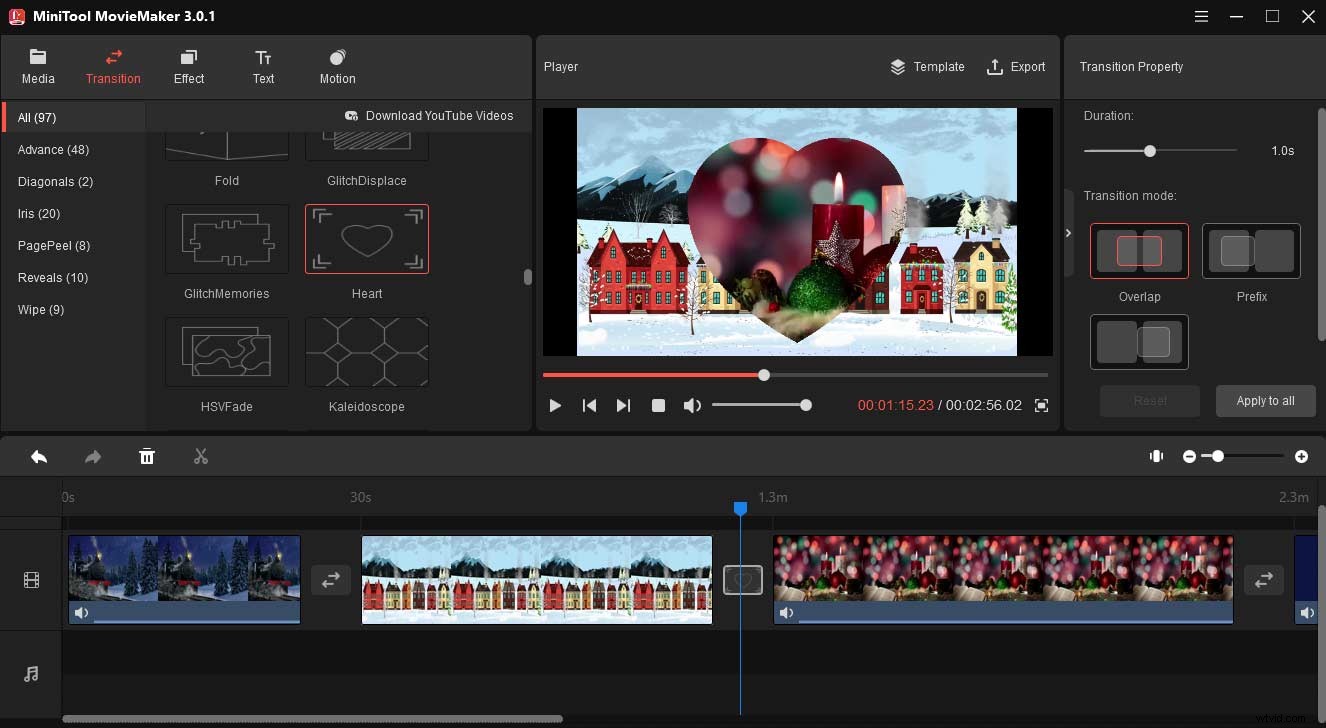Delete the selected clip using trash icon
The image size is (1326, 728).
pos(147,456)
